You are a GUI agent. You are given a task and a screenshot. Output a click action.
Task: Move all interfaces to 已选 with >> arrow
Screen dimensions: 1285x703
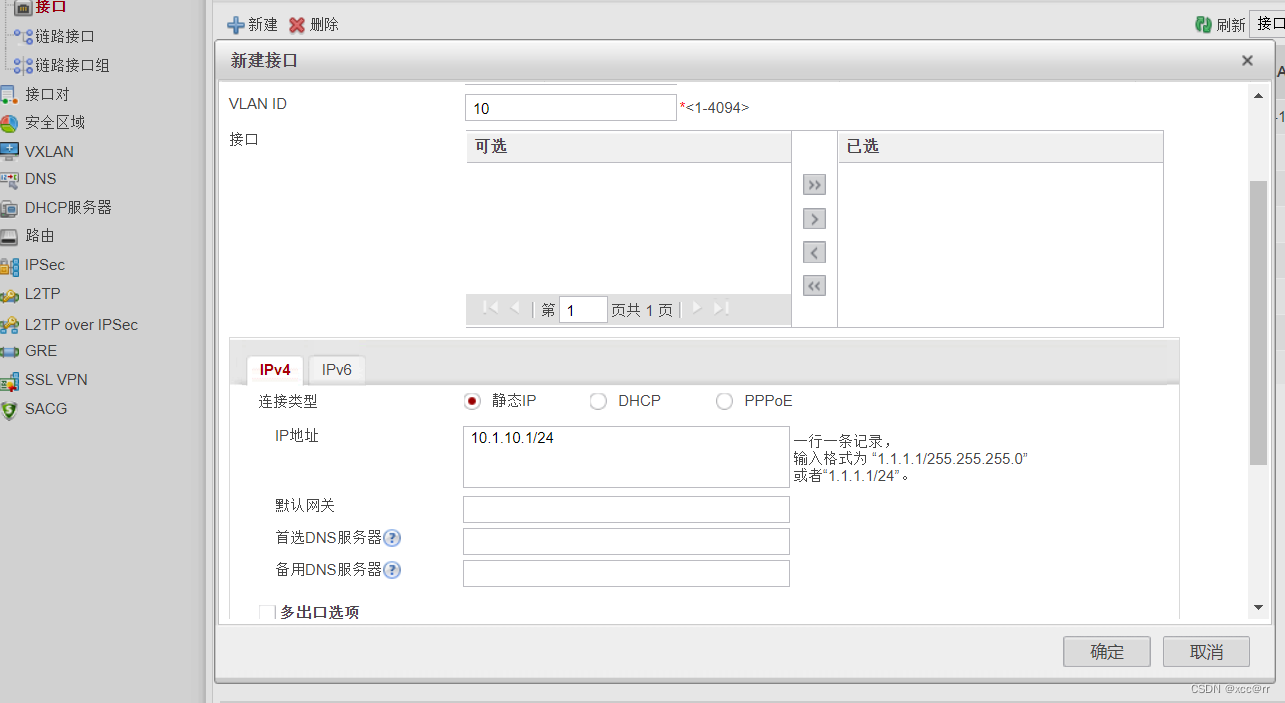pos(814,185)
